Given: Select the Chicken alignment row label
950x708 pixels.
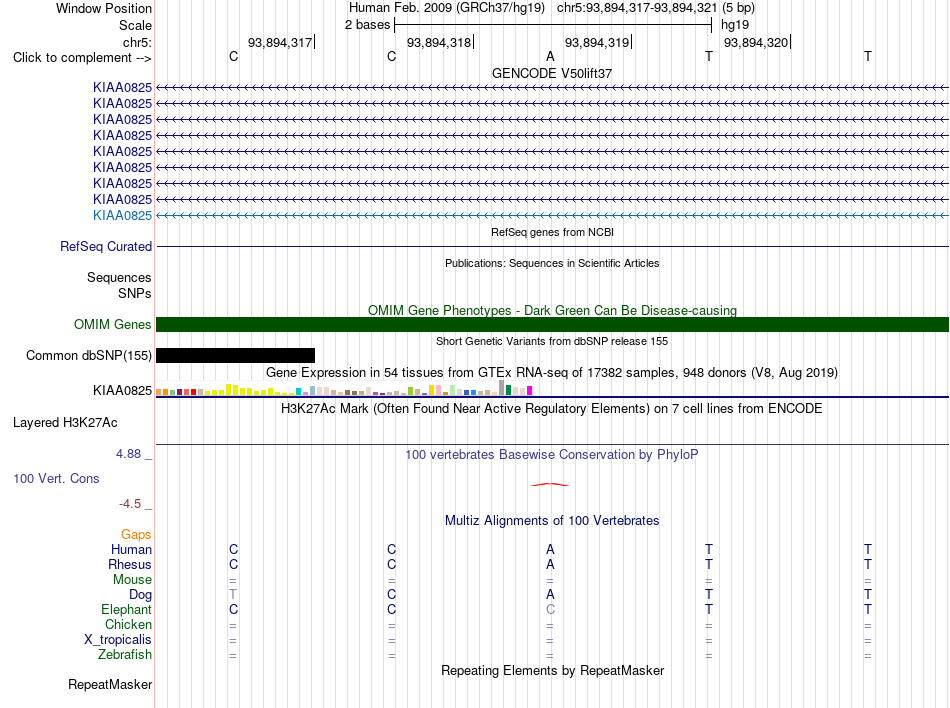Looking at the screenshot, I should click(128, 624).
